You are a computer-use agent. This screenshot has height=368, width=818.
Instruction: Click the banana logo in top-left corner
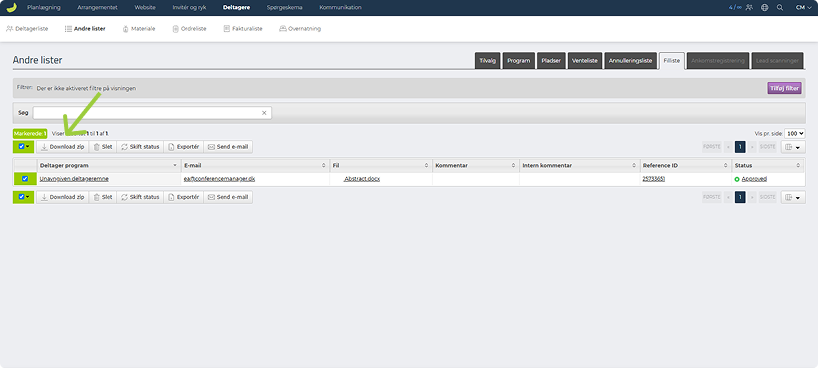coord(11,7)
